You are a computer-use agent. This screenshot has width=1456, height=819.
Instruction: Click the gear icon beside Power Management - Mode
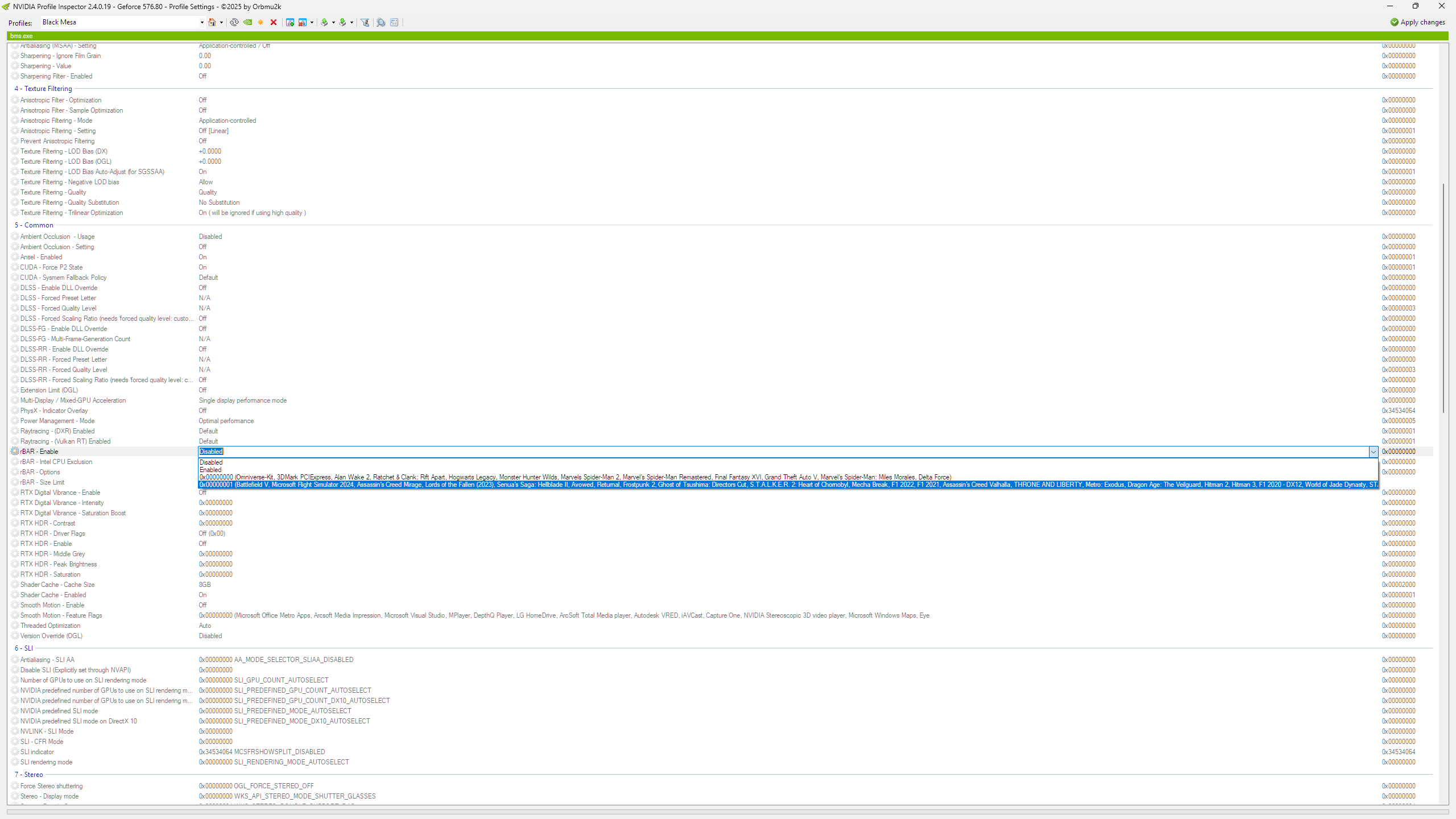[15, 421]
